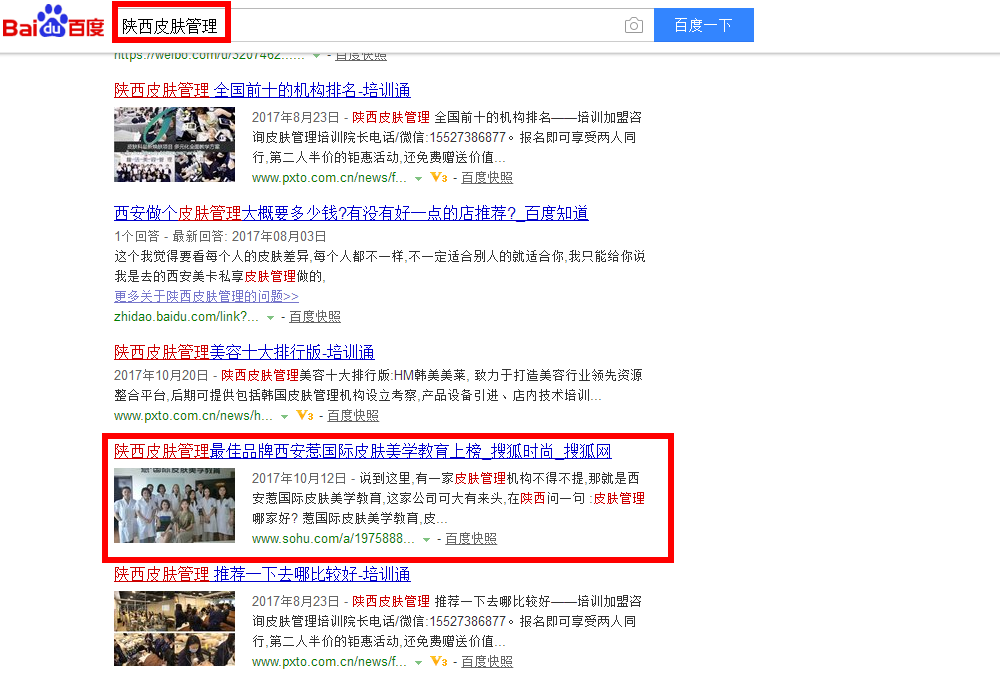1000x689 pixels.
Task: Click URL www.pxto.com.cn/news/h...
Action: tap(193, 415)
